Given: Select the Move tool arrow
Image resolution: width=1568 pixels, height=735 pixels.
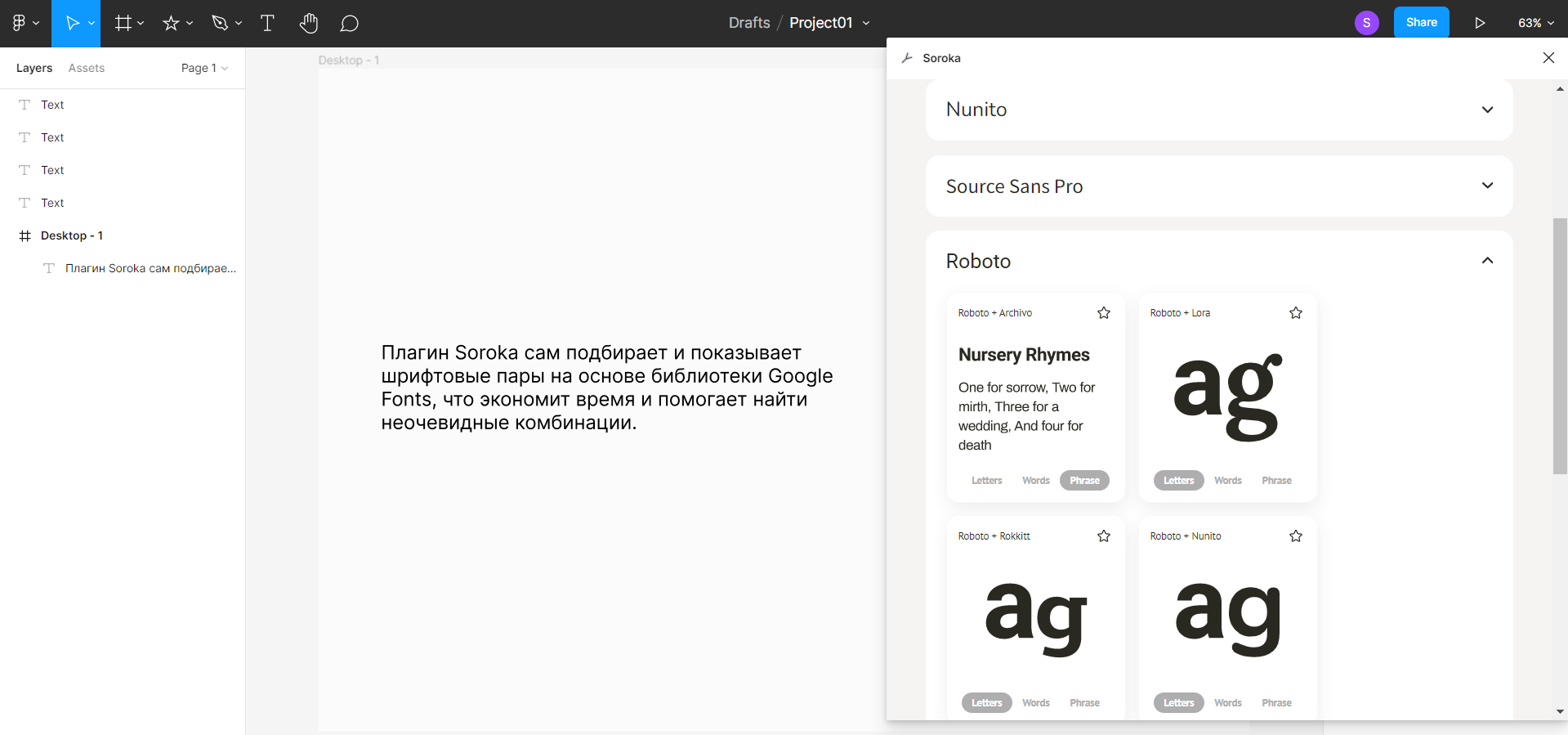Looking at the screenshot, I should click(x=72, y=23).
